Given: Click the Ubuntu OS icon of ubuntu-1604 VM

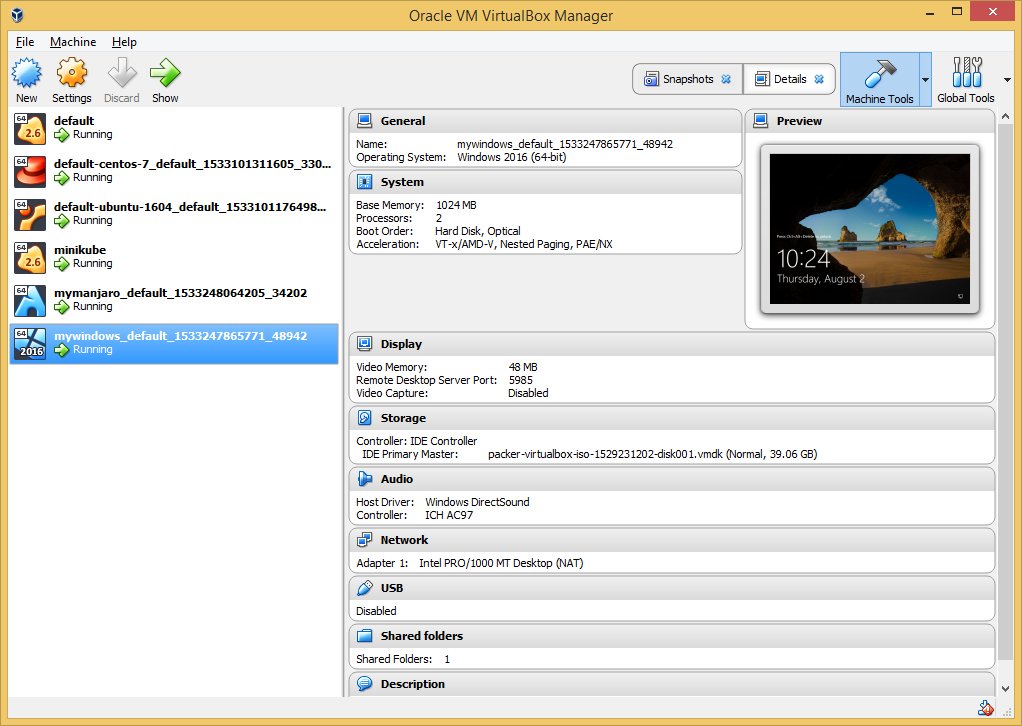Looking at the screenshot, I should pos(30,214).
